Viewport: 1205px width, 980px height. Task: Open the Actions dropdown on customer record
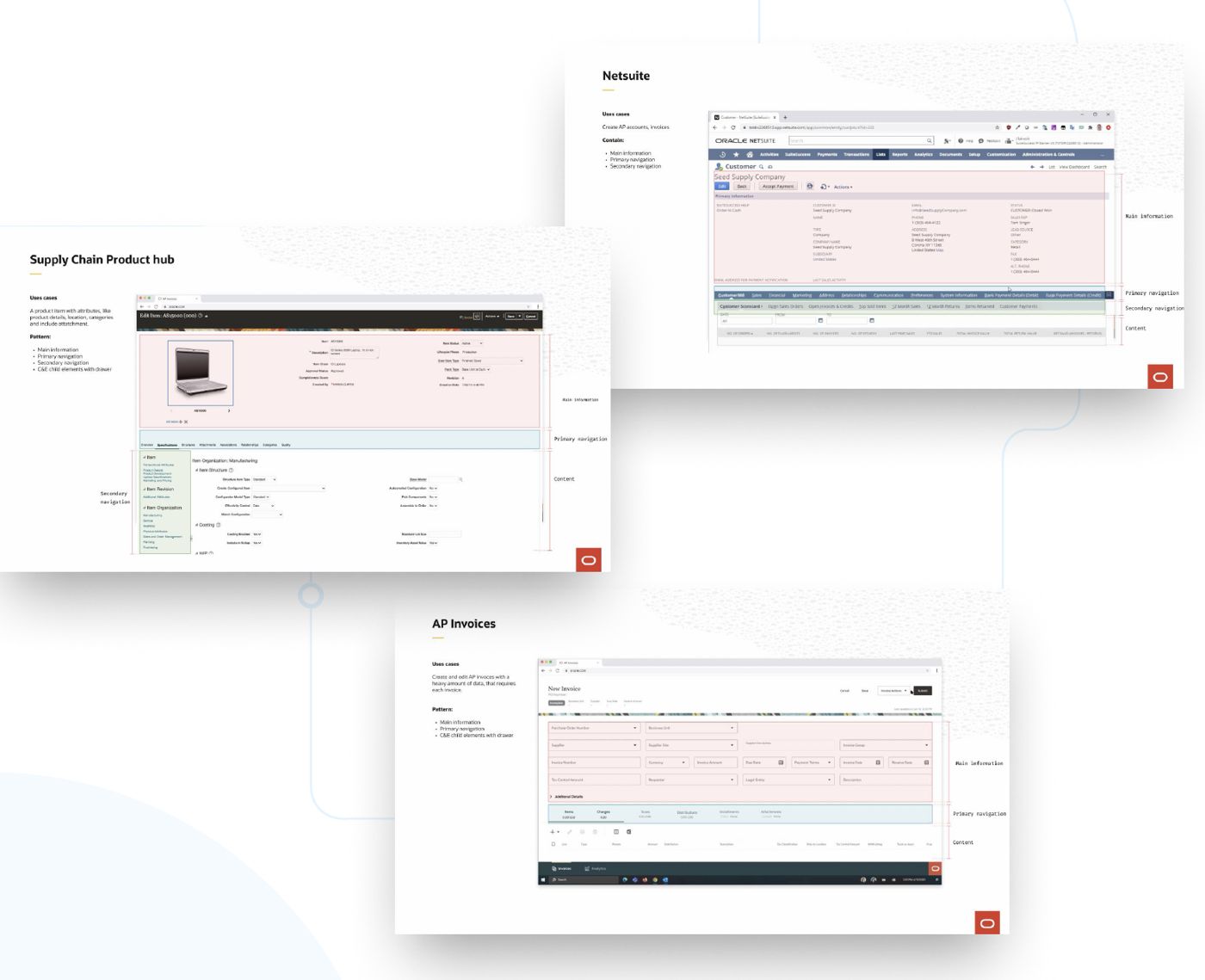click(843, 187)
